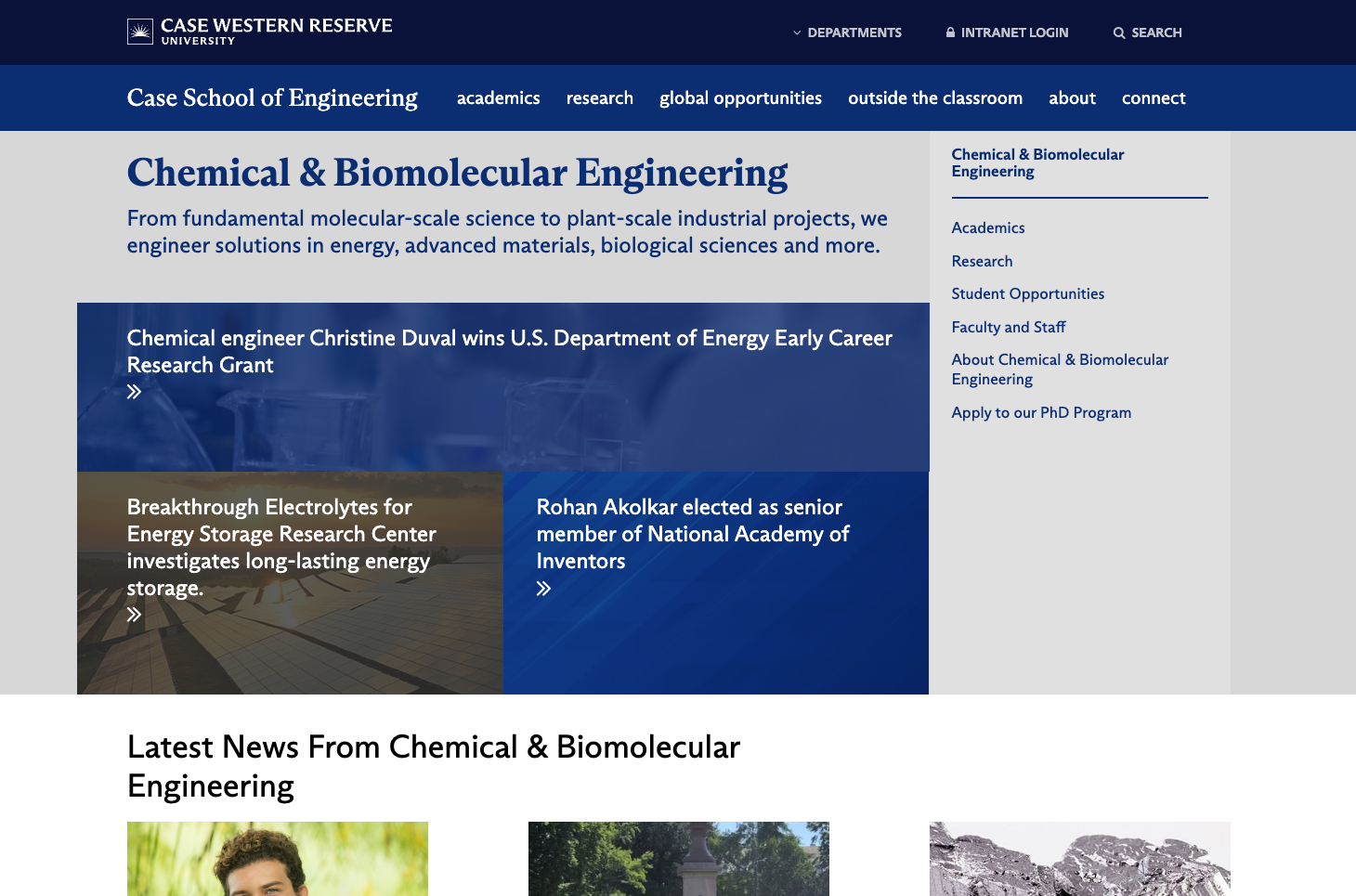Click the Search magnifier icon
The image size is (1356, 896).
coord(1119,32)
